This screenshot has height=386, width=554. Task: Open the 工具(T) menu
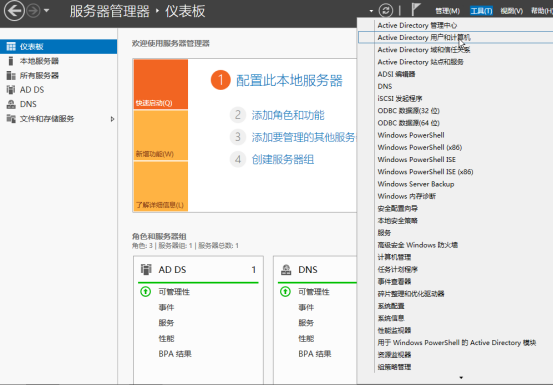tap(481, 11)
